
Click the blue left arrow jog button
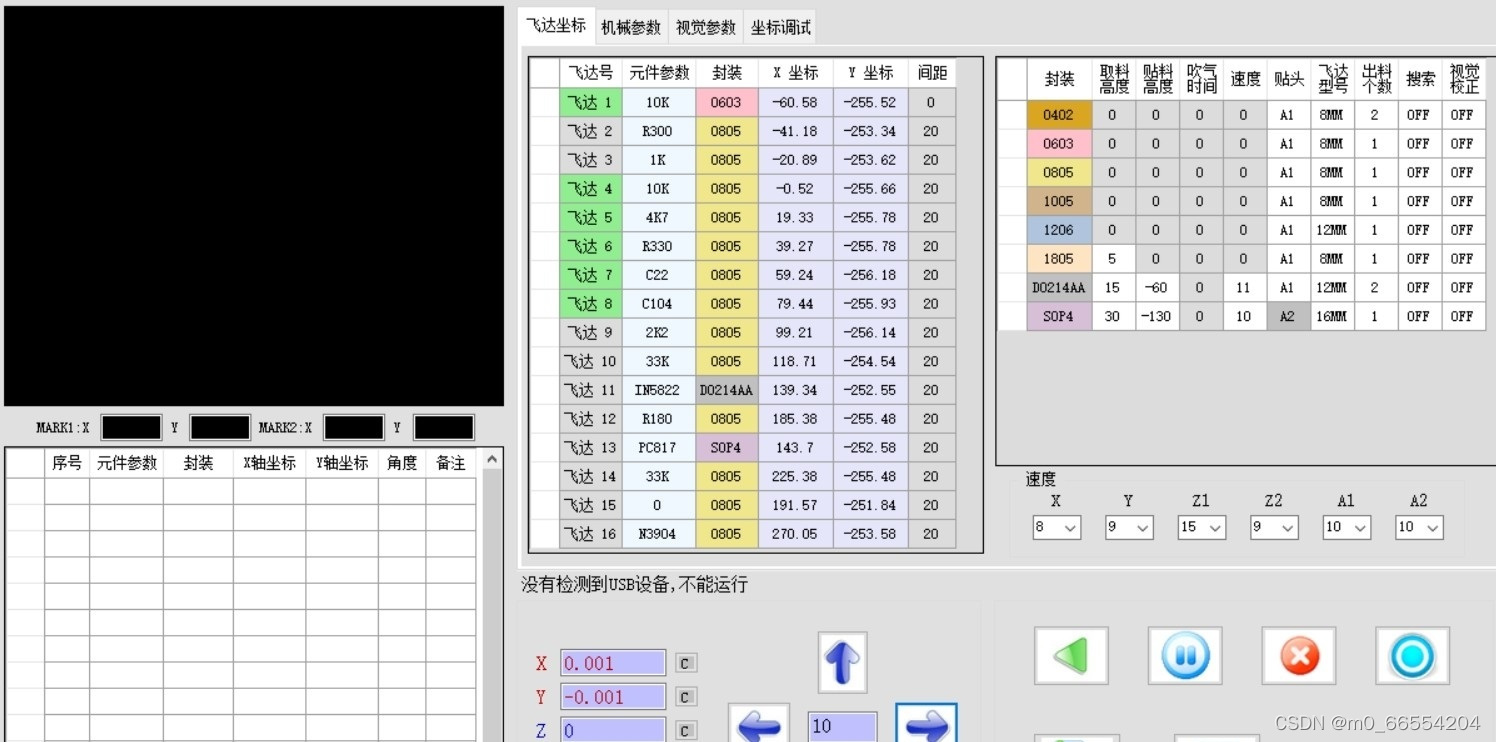pos(759,723)
